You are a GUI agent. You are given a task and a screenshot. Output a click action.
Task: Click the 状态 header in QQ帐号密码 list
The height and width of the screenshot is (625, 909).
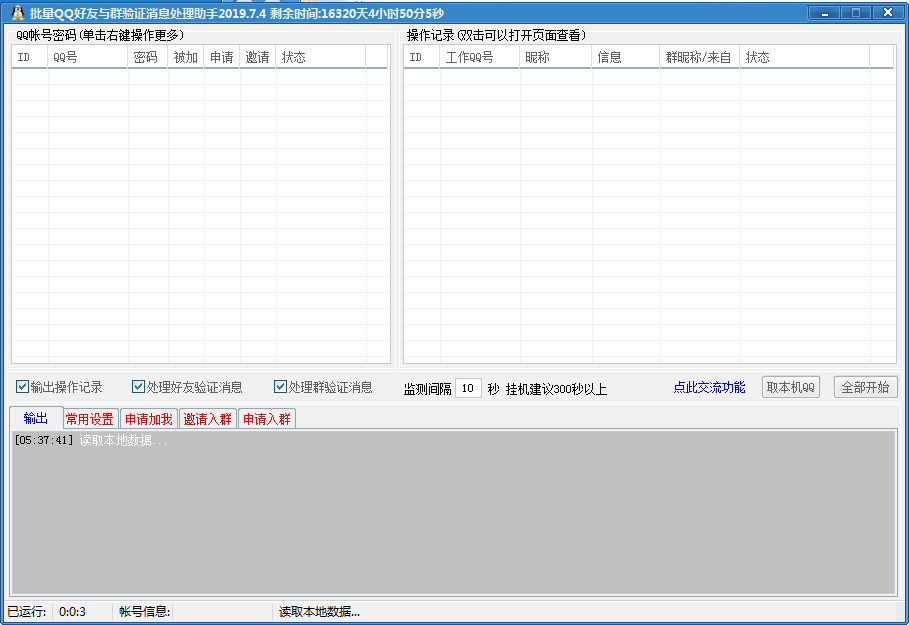(321, 57)
